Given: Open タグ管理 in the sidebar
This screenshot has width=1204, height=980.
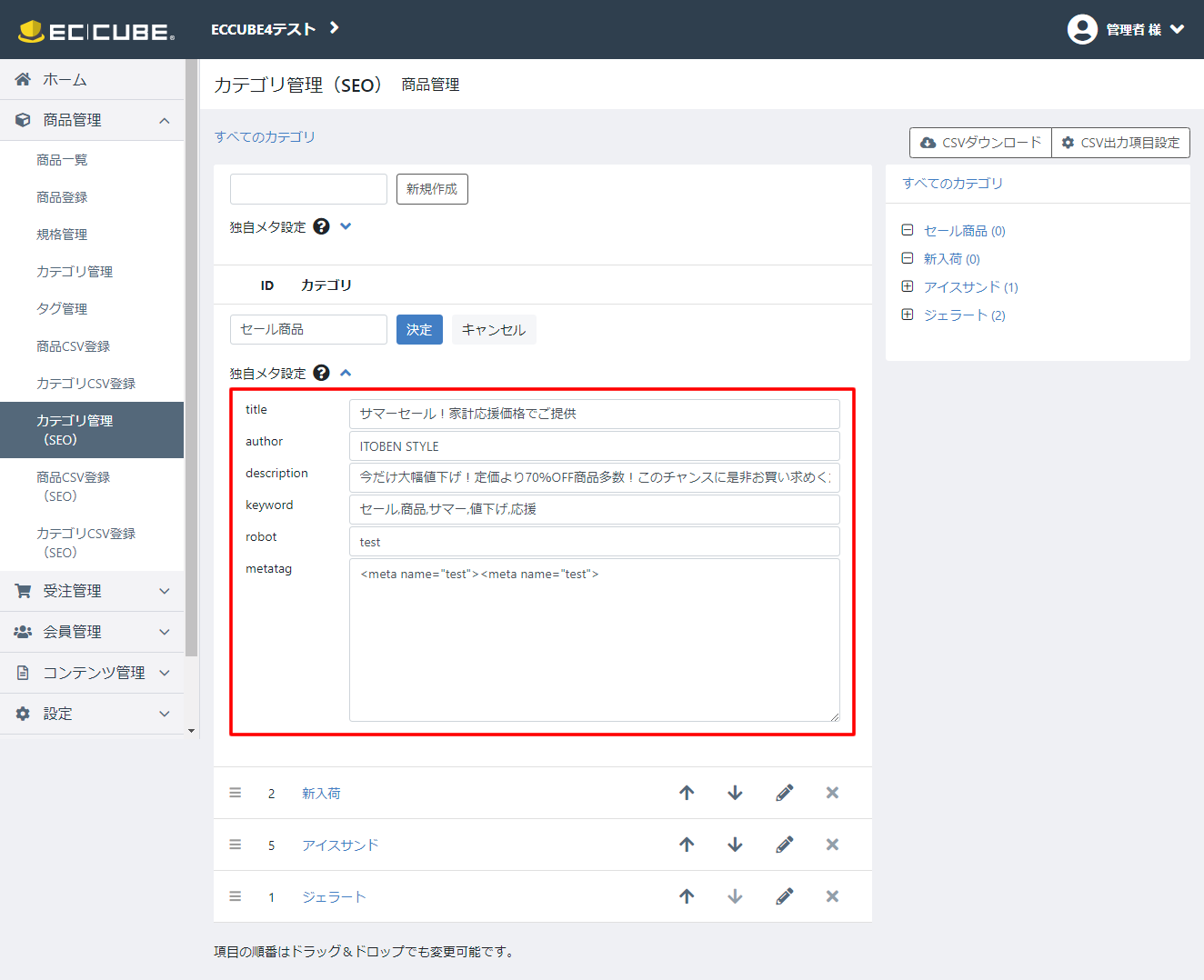Looking at the screenshot, I should [x=62, y=309].
